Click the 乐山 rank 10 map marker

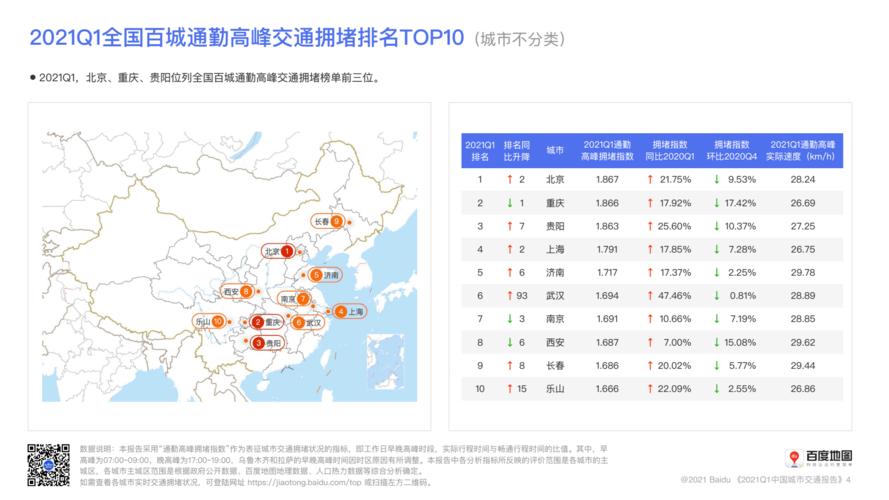point(209,321)
